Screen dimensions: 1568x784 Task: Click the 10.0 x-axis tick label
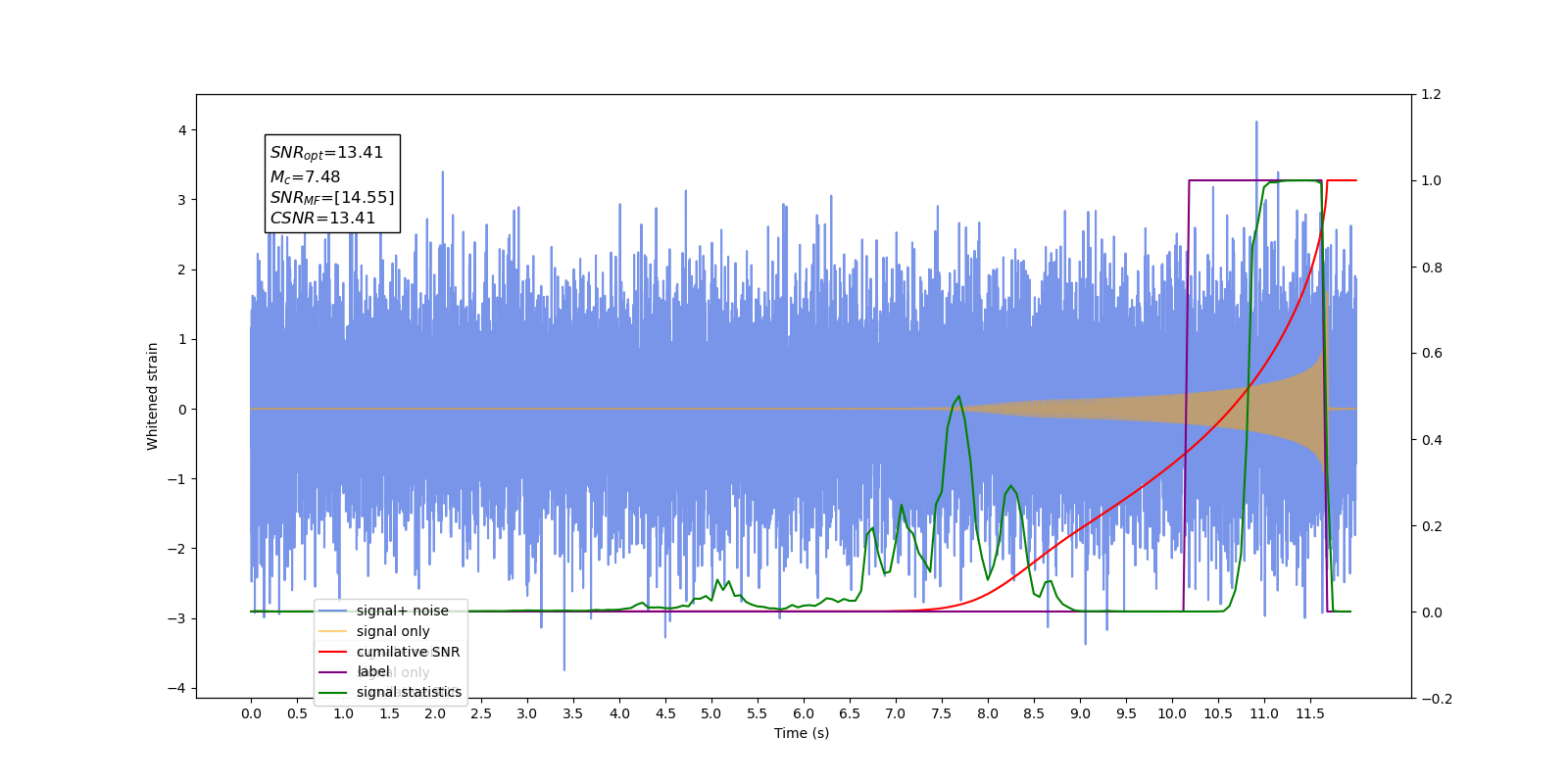[1172, 713]
